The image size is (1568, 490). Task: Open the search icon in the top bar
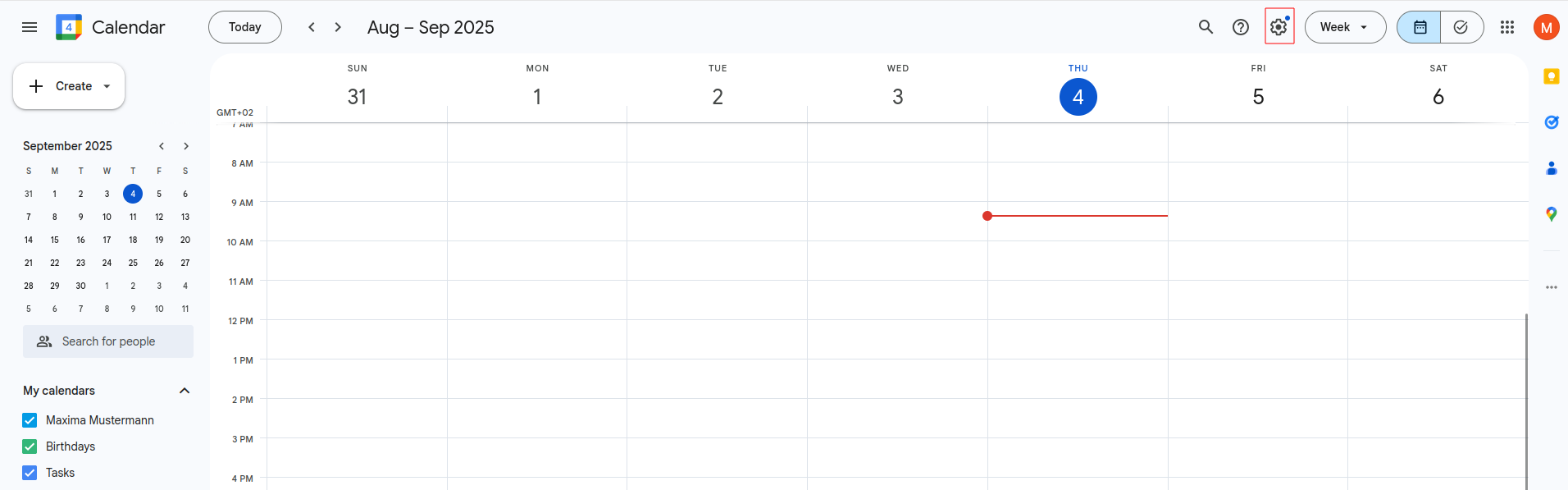pyautogui.click(x=1206, y=26)
